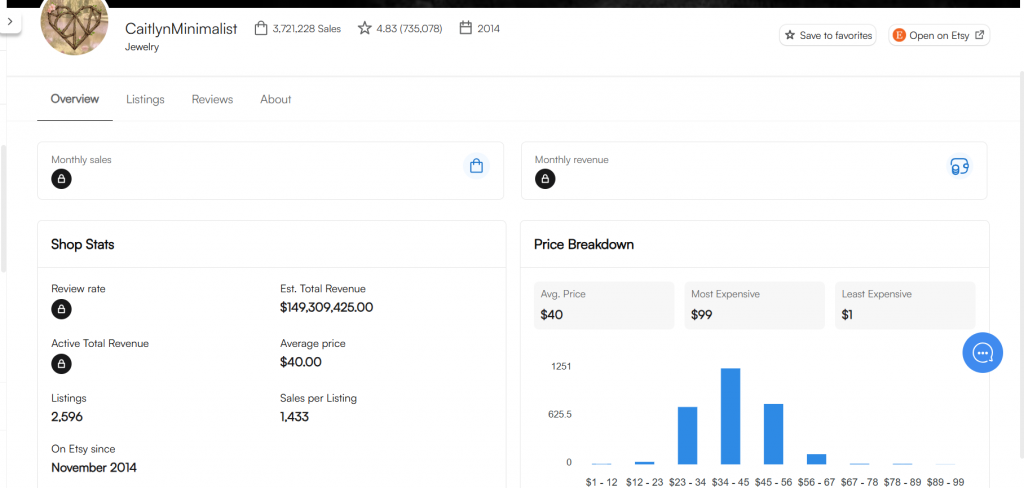1024x488 pixels.
Task: Click the star rating icon beside 4.83
Action: pyautogui.click(x=364, y=28)
